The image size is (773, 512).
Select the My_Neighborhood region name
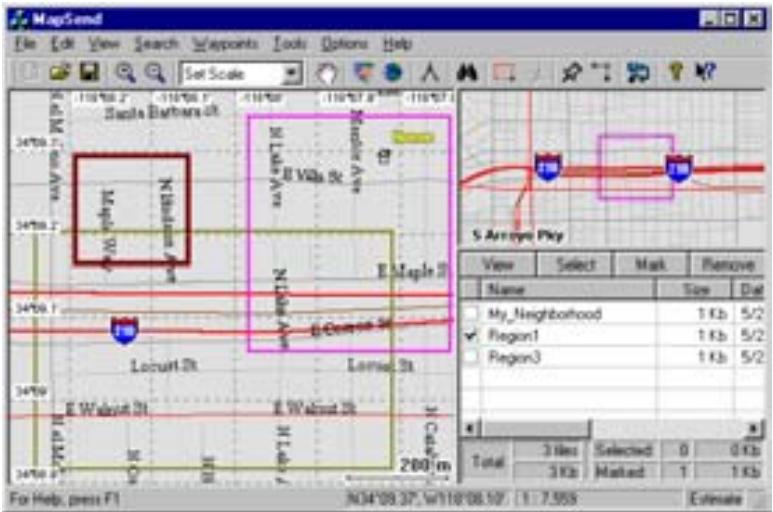544,314
